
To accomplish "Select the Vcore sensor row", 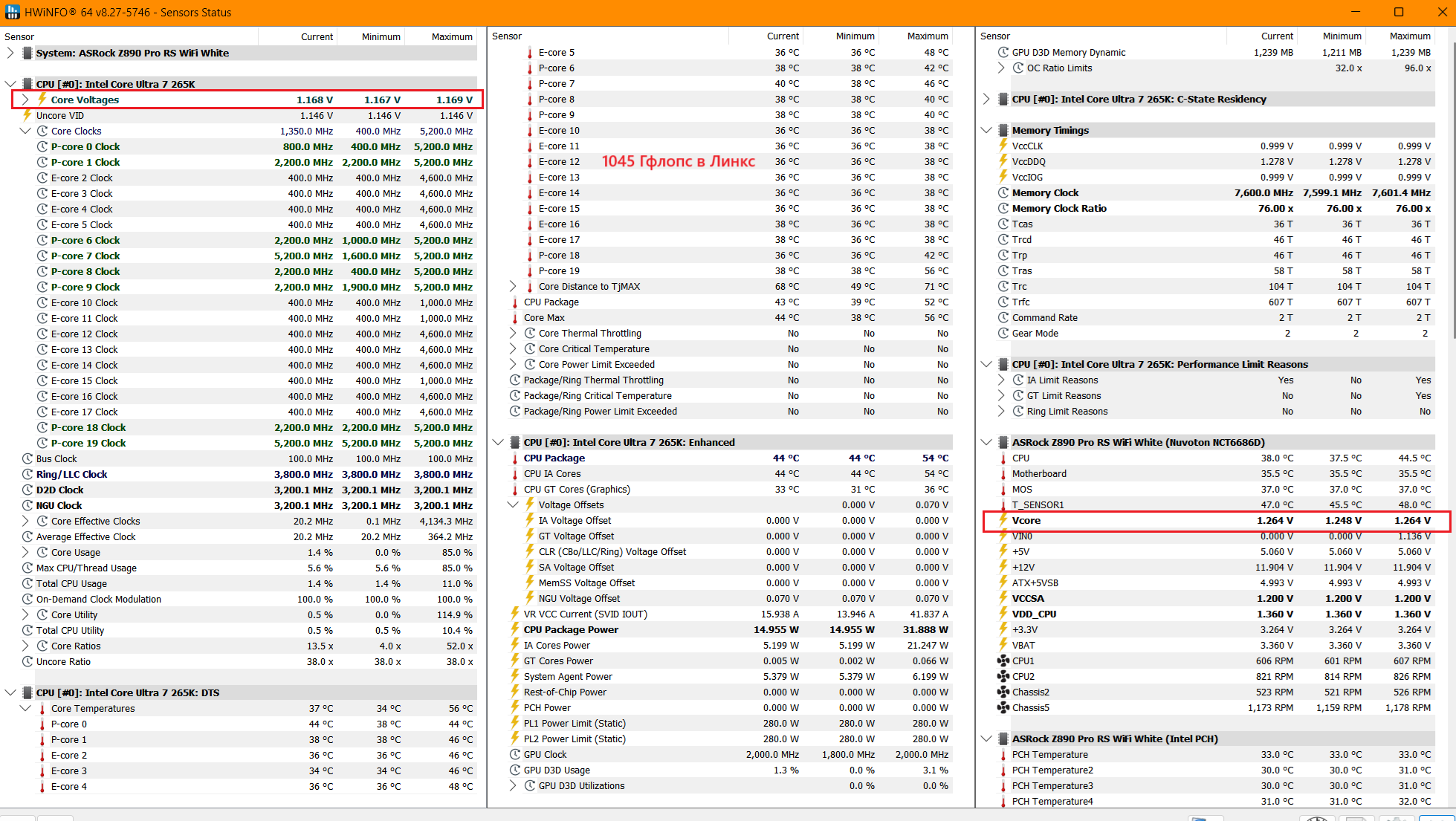I will (1026, 520).
